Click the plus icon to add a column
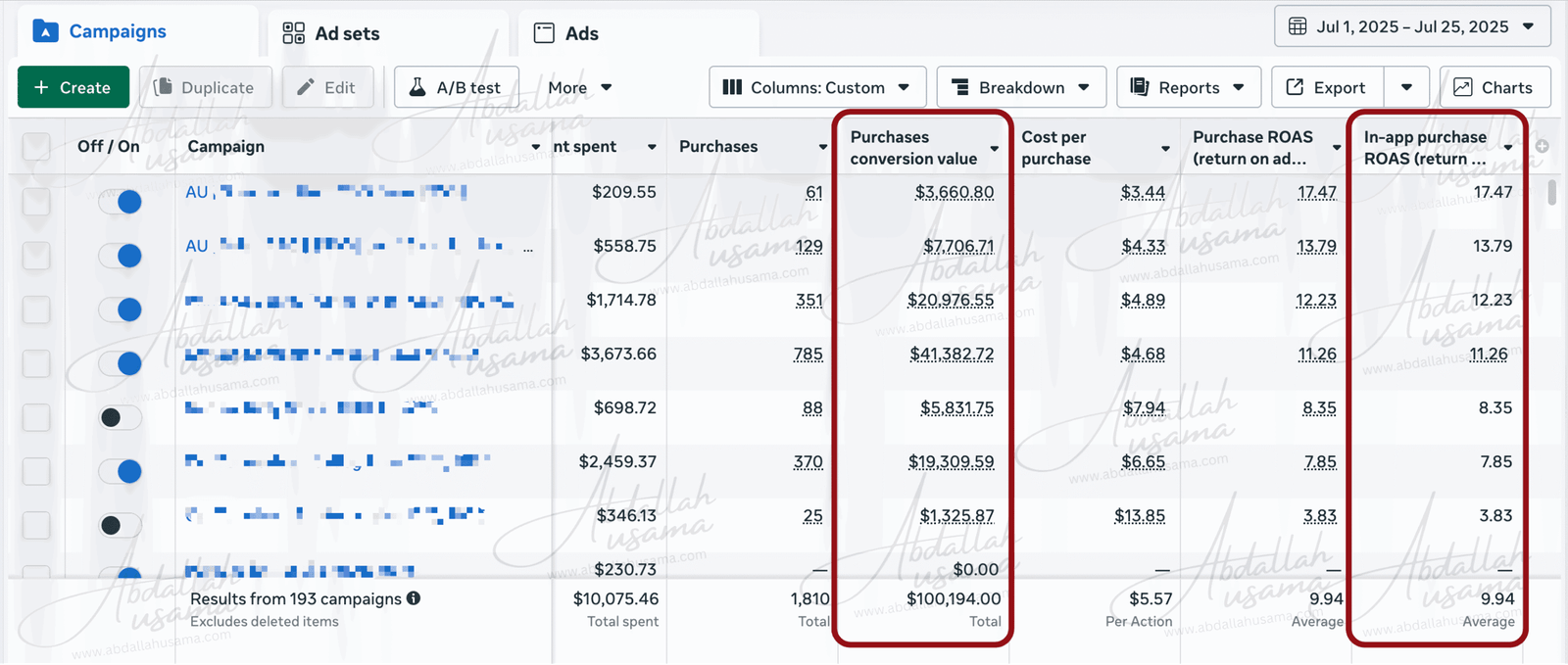Image resolution: width=1568 pixels, height=665 pixels. (1542, 146)
